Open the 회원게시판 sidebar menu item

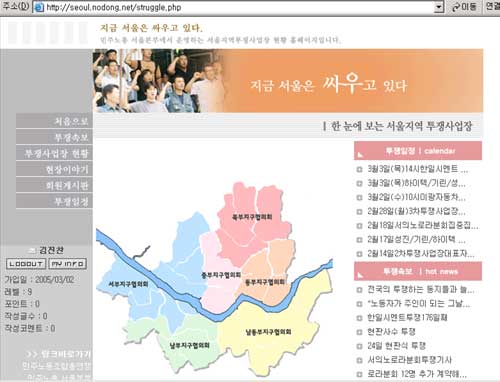[54, 185]
